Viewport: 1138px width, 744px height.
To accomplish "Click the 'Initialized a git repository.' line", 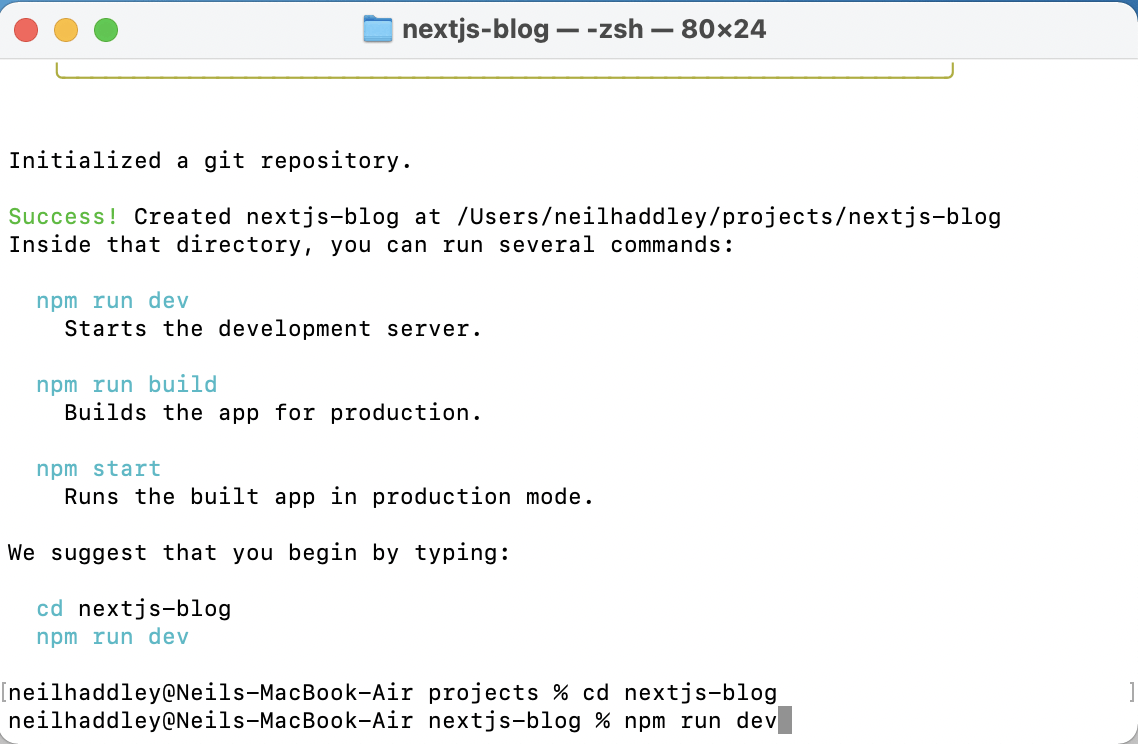I will click(x=210, y=160).
